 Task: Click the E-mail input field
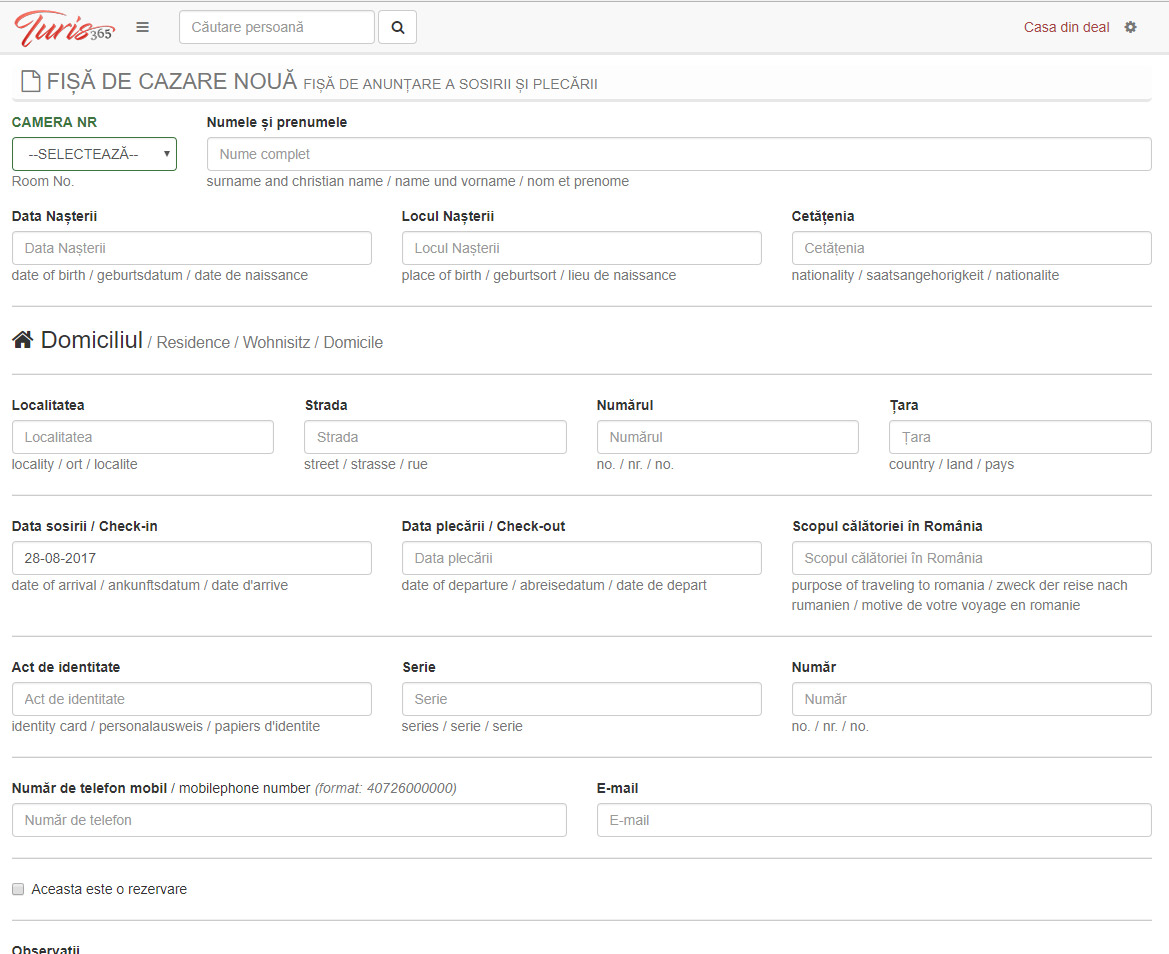click(x=875, y=820)
